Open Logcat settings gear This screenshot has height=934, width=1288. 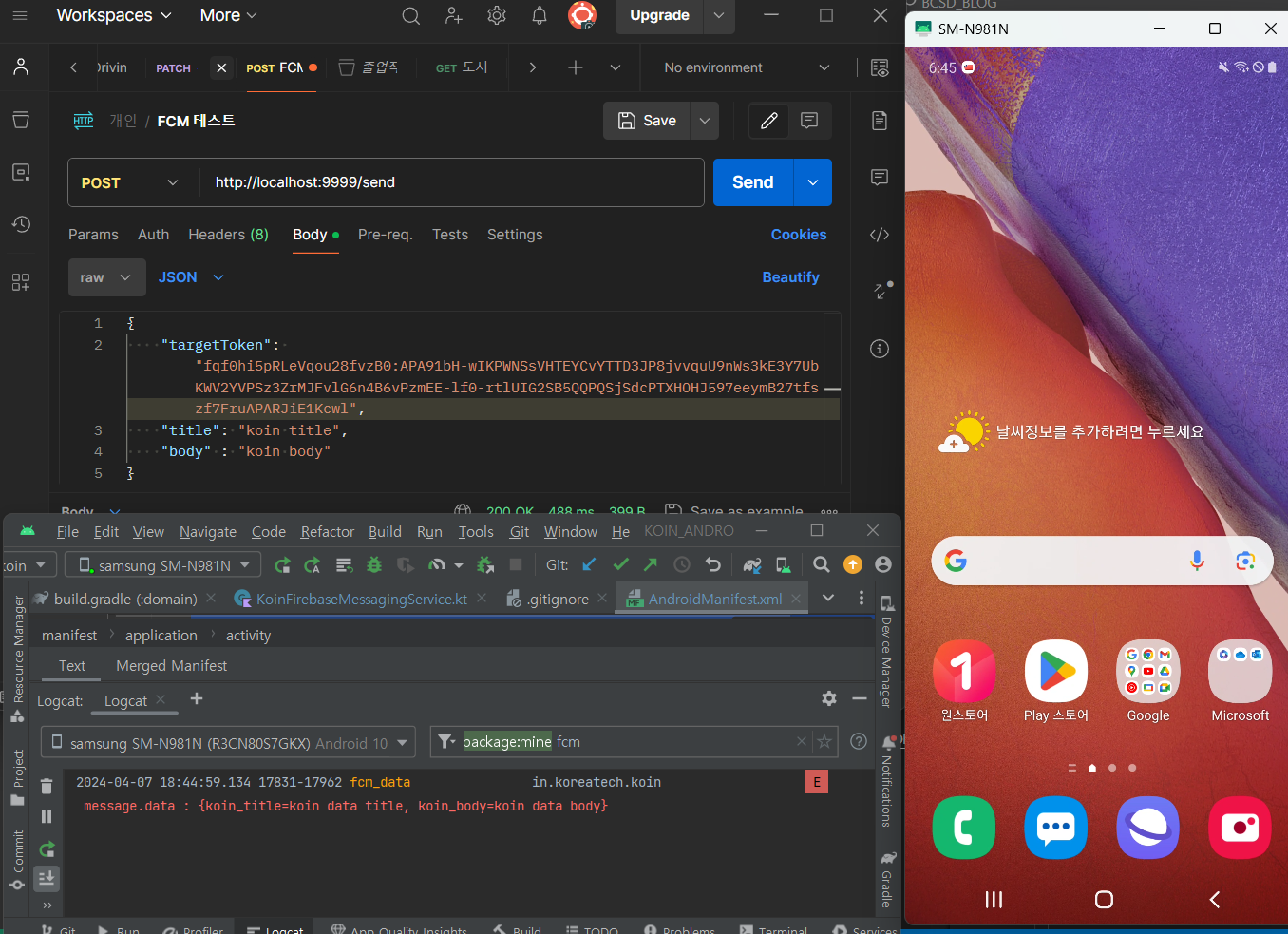tap(829, 698)
